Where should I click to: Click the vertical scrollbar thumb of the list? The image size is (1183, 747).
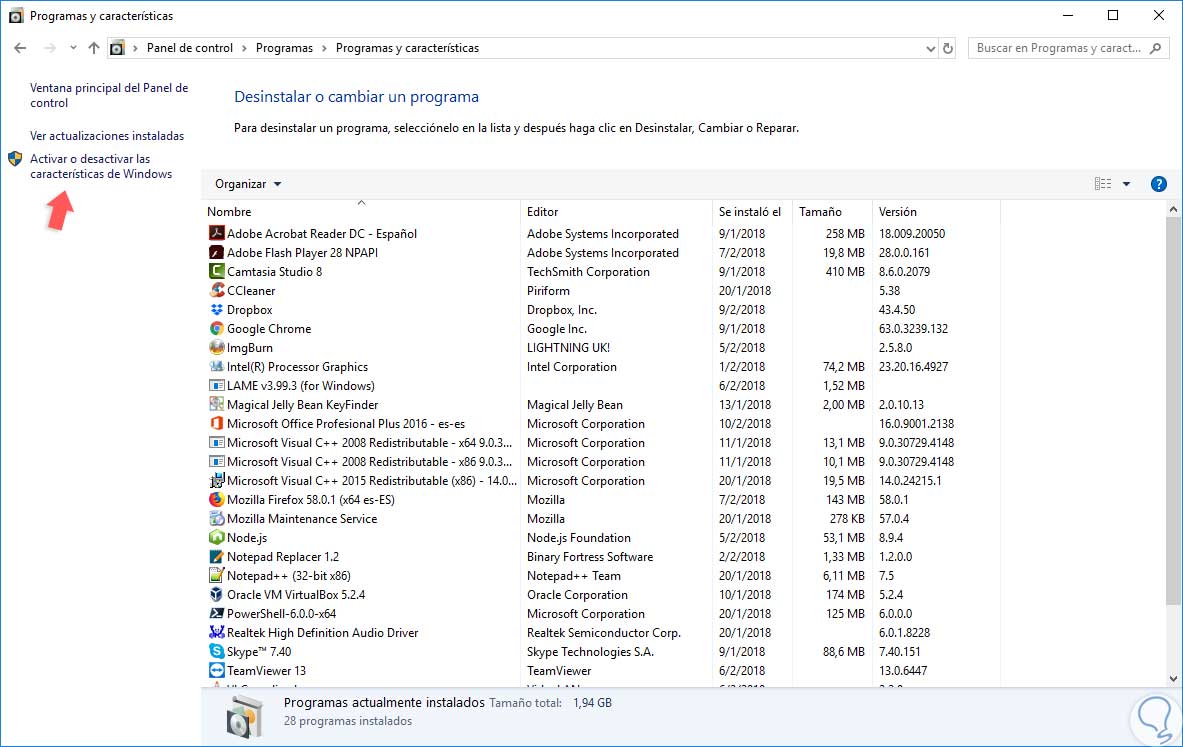[x=1172, y=411]
